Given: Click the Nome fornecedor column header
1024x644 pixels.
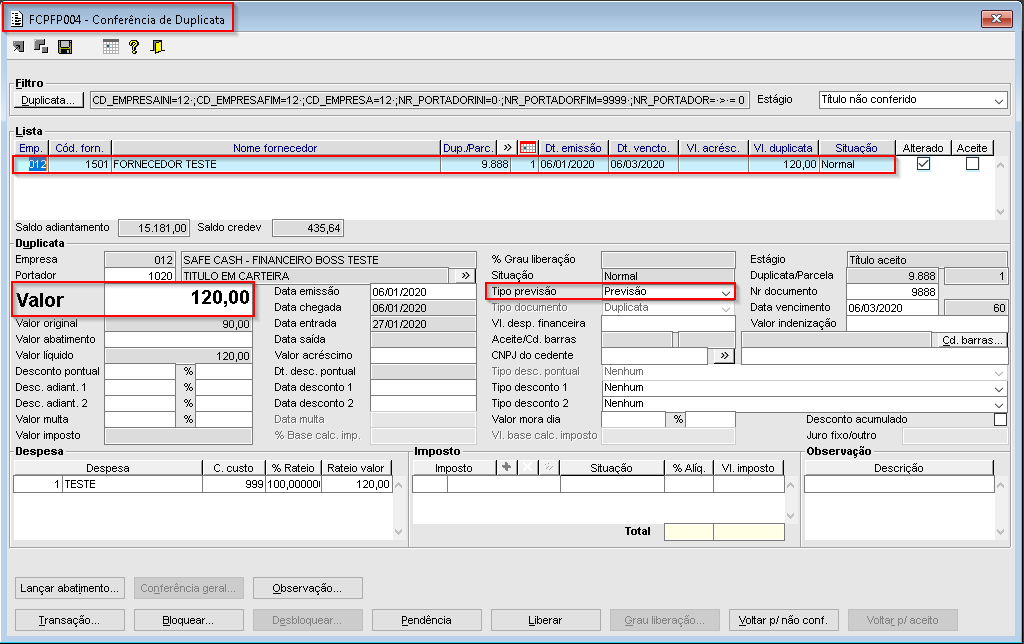Looking at the screenshot, I should [275, 148].
